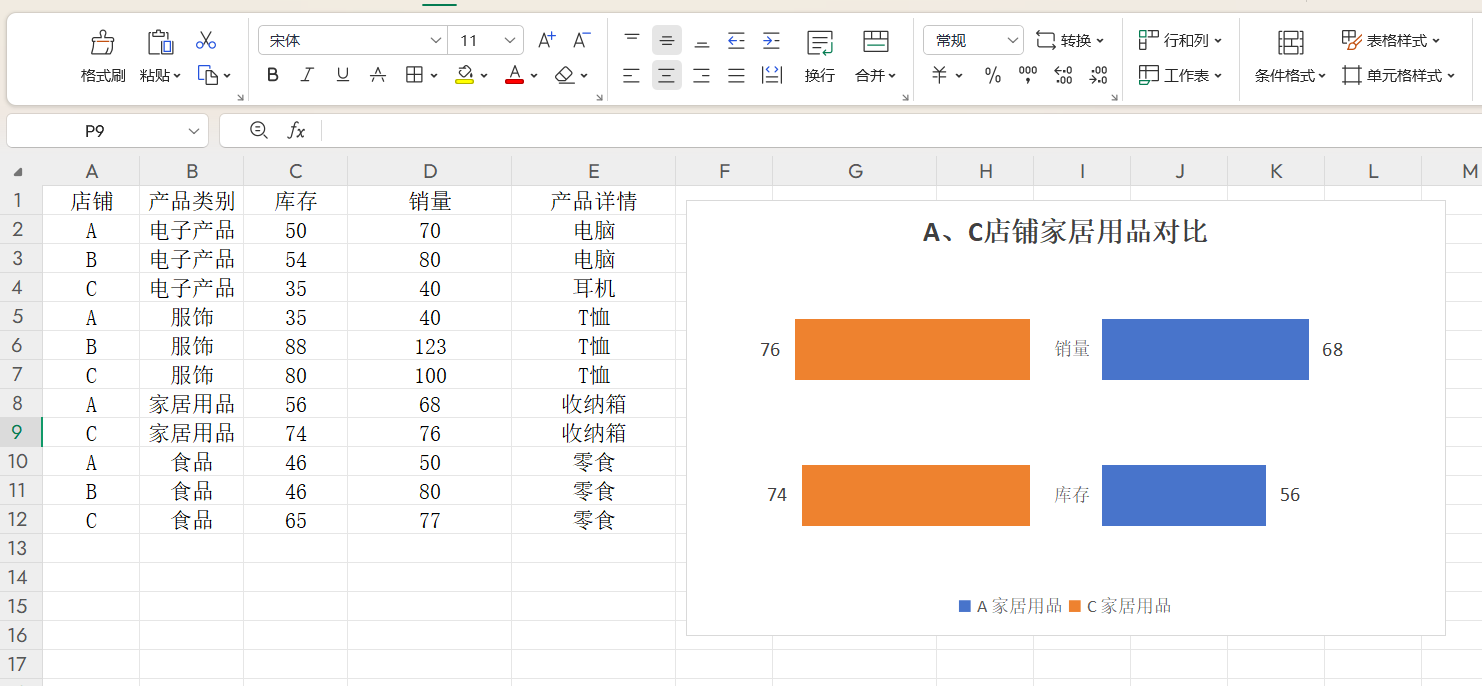The height and width of the screenshot is (686, 1482).
Task: Select cell containing 收纳箱 in row 9
Action: [594, 433]
